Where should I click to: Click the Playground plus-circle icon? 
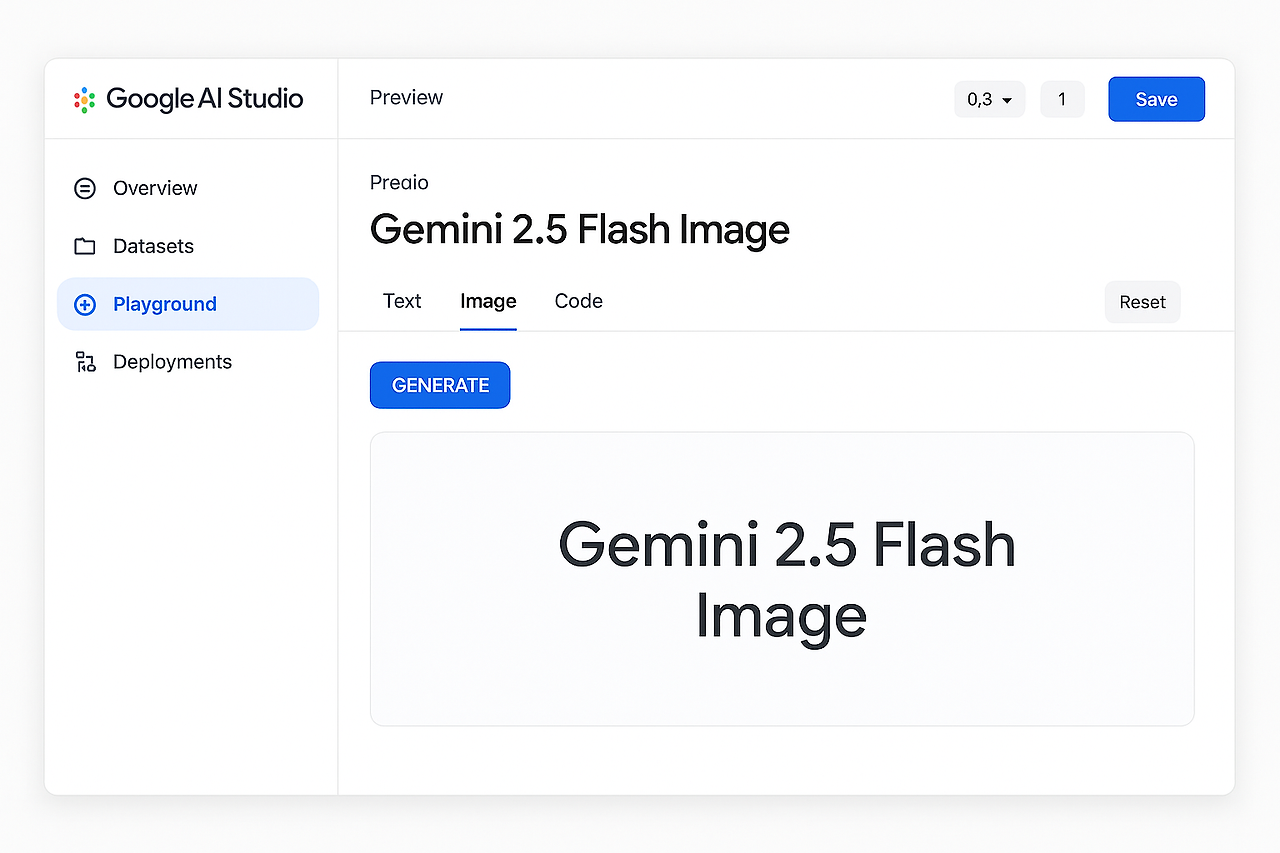coord(85,305)
